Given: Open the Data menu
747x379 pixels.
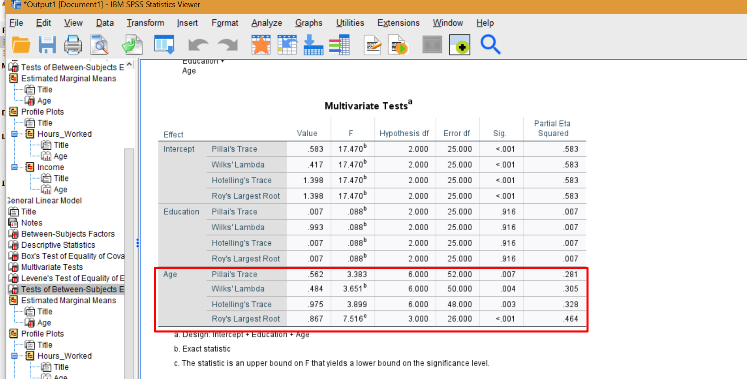Looking at the screenshot, I should click(105, 23).
